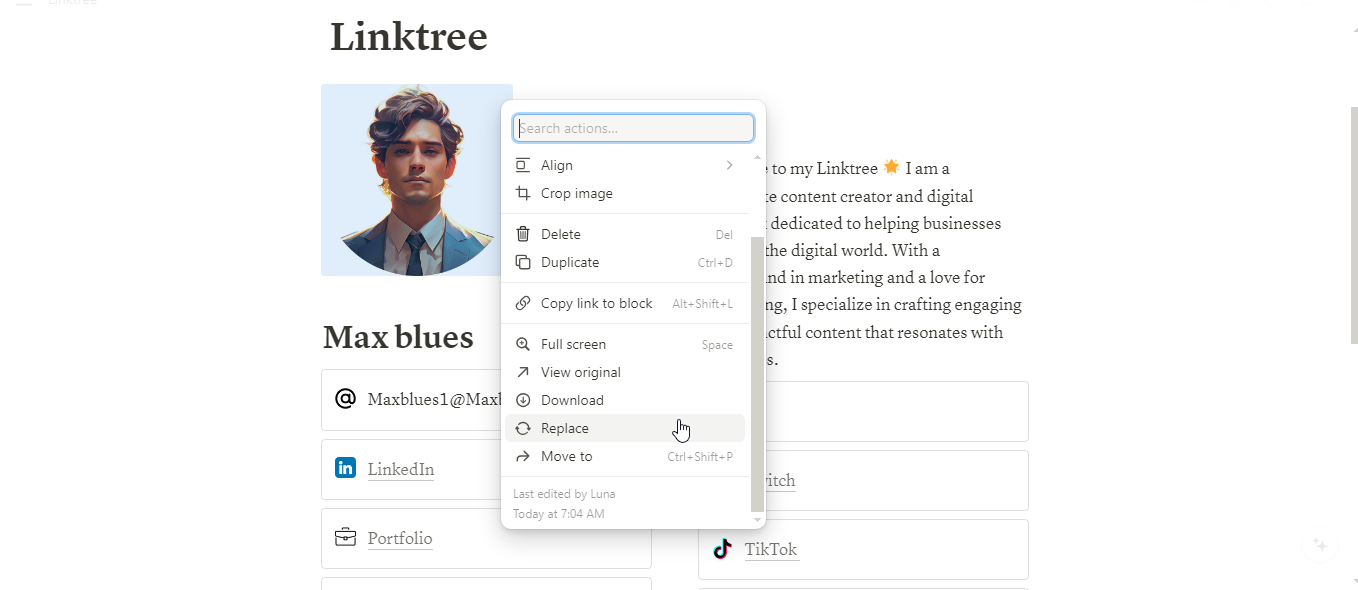Click the Align icon in context menu

pos(522,165)
